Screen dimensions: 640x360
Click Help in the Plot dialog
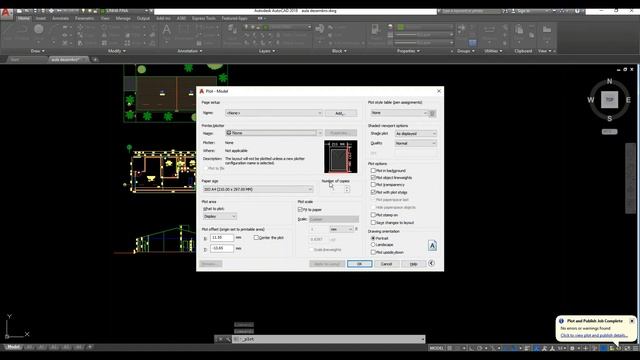(413, 264)
